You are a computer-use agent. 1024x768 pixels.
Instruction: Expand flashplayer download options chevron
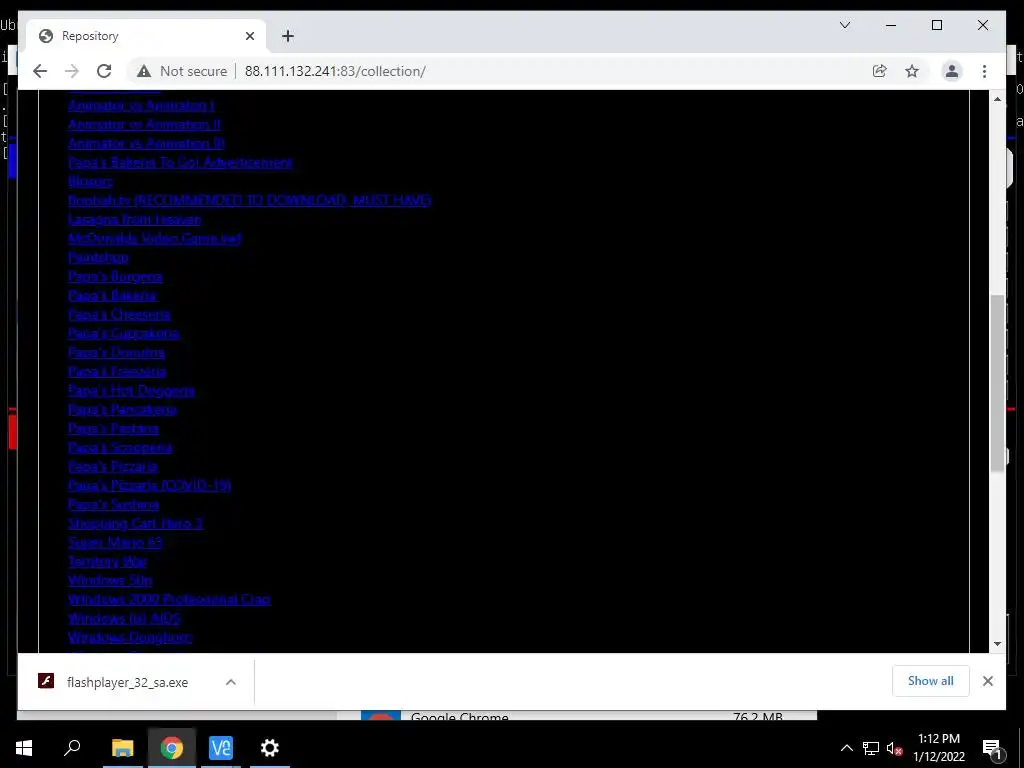coord(231,682)
